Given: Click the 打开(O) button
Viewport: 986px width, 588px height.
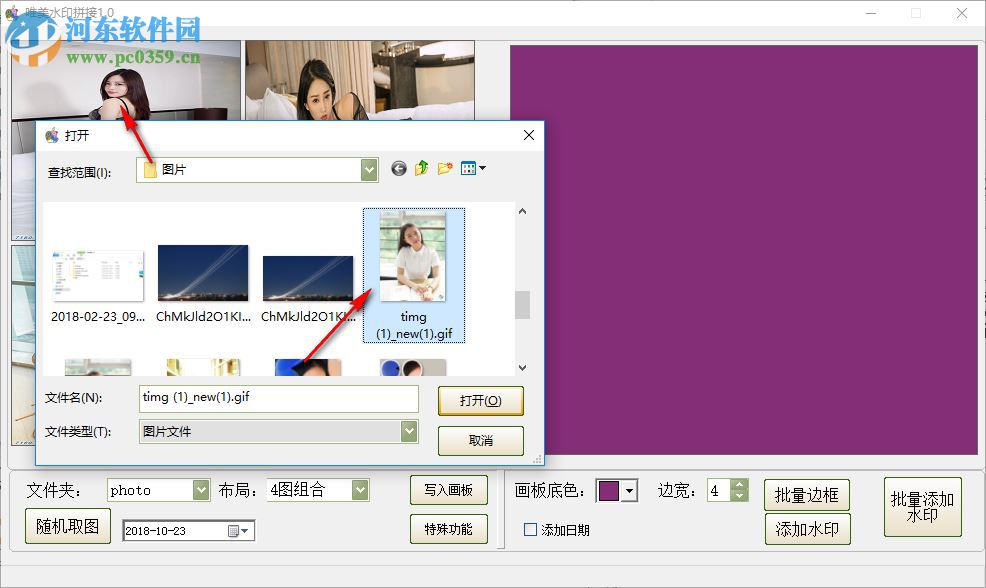Looking at the screenshot, I should coord(480,401).
